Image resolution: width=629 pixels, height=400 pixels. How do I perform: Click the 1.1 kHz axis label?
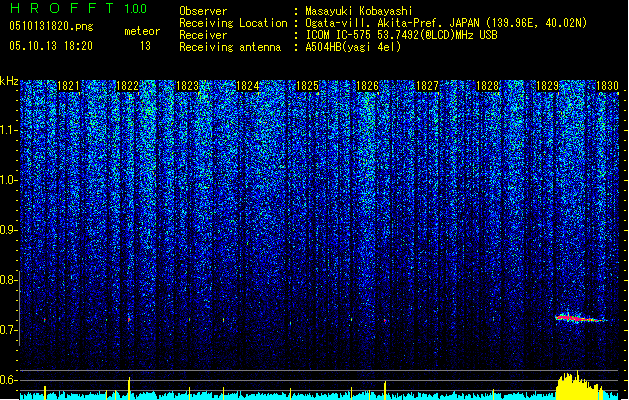pos(9,130)
